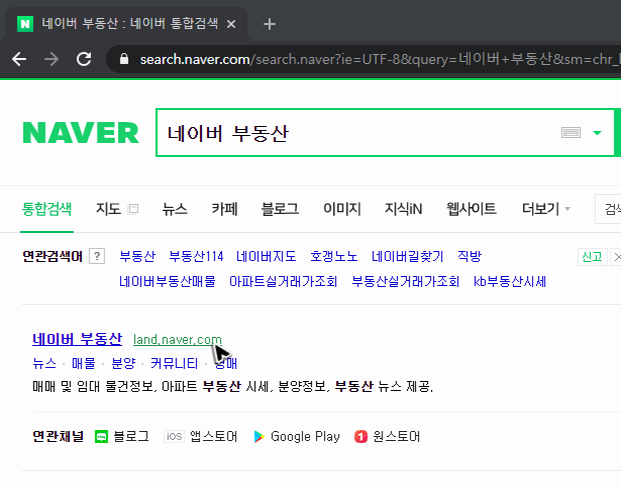Close the 네이버 부동산 browser tab

[231, 25]
